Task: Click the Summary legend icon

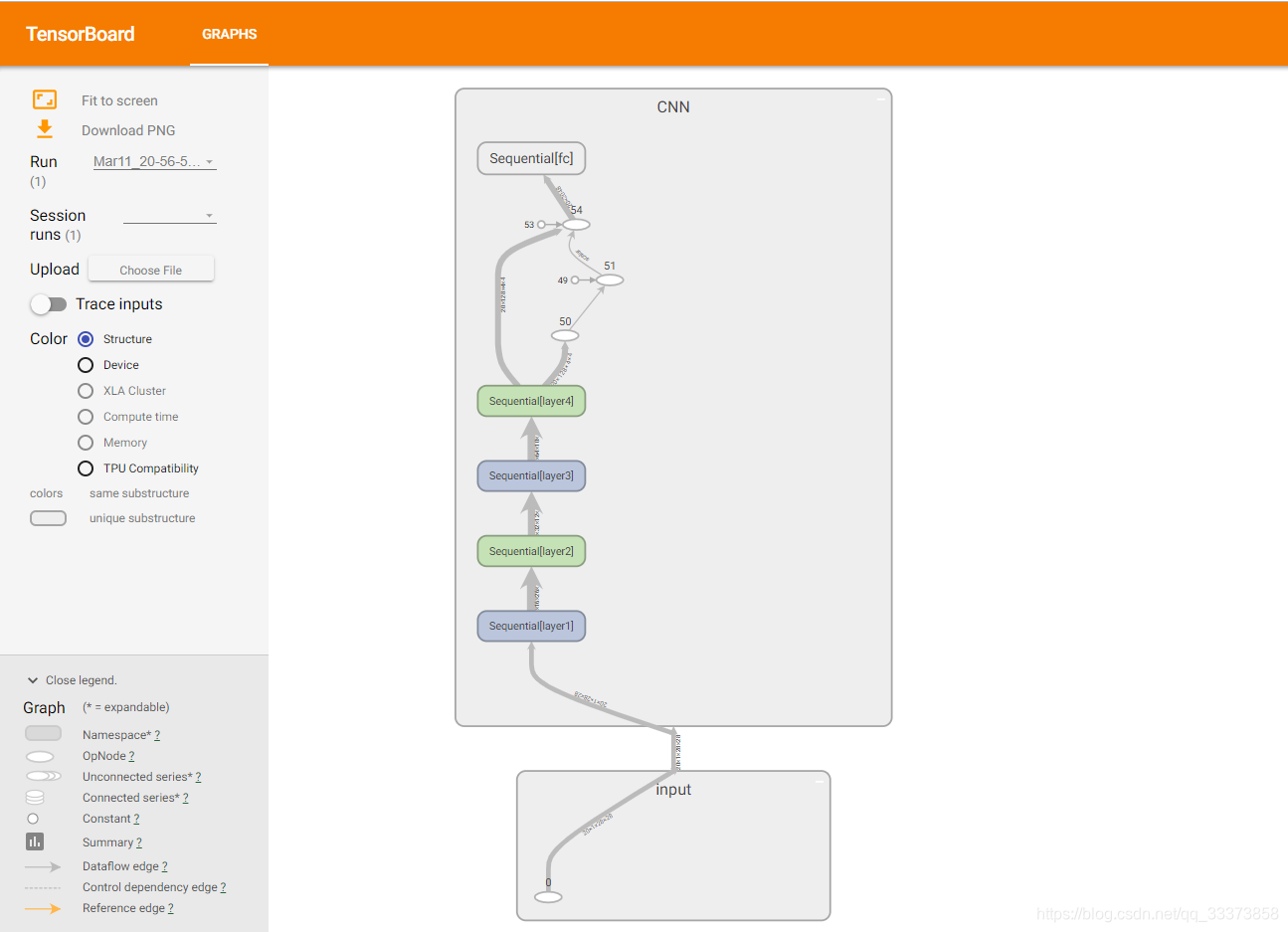Action: point(34,840)
